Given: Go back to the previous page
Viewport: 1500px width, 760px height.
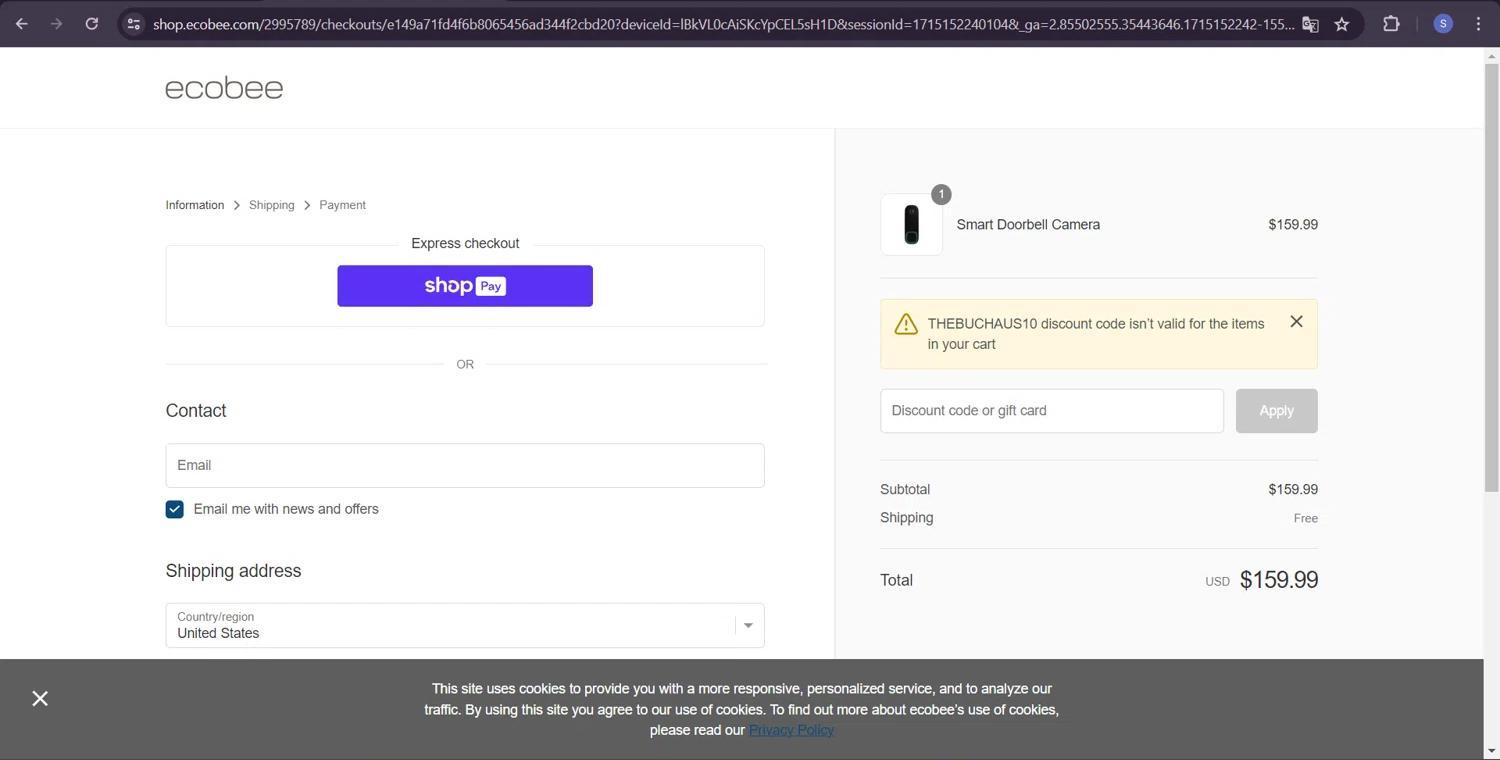Looking at the screenshot, I should (x=22, y=24).
